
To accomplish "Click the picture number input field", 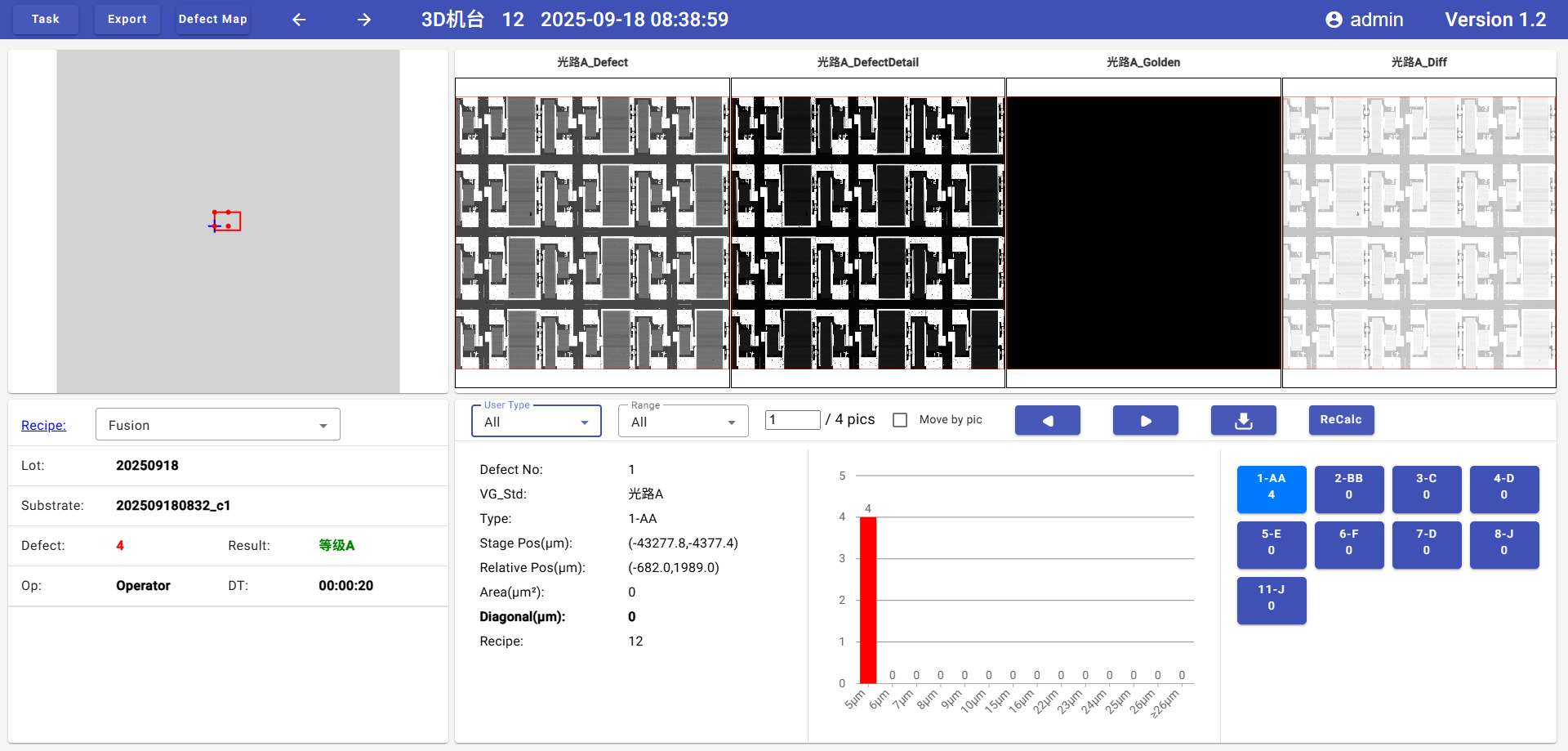I will (x=792, y=420).
